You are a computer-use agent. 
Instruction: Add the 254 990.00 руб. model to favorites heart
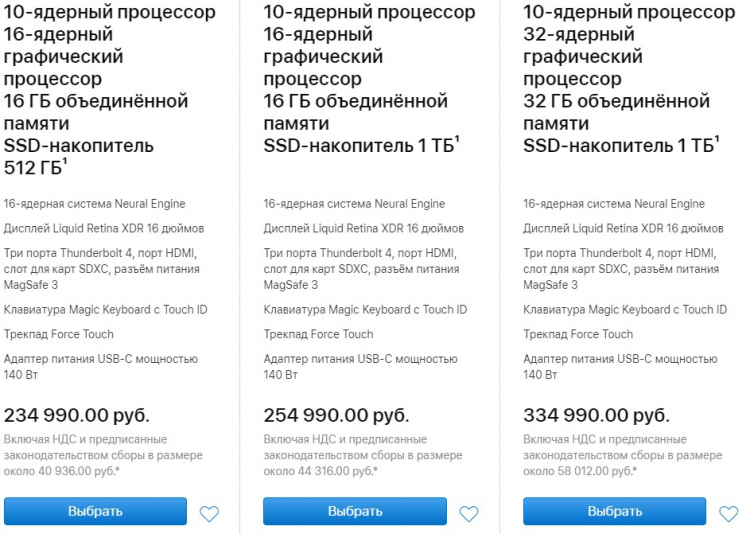(469, 513)
